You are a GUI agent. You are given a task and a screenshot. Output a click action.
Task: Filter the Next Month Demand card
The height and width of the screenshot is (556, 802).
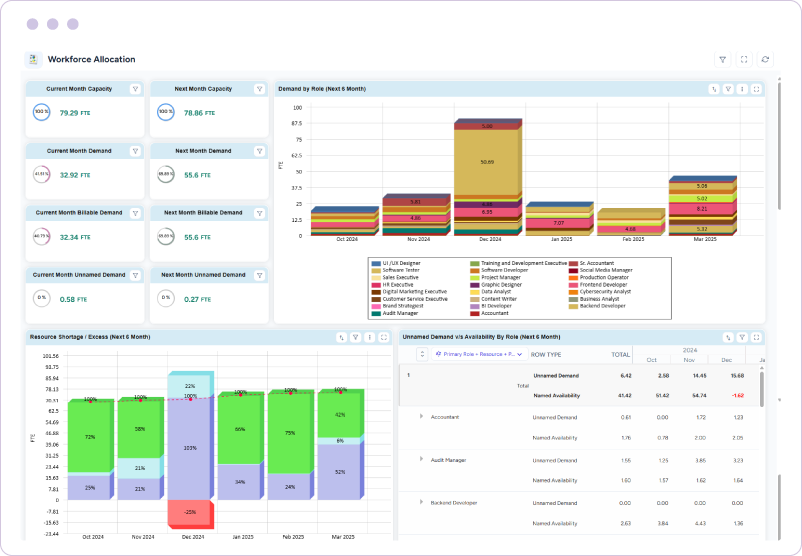point(259,151)
